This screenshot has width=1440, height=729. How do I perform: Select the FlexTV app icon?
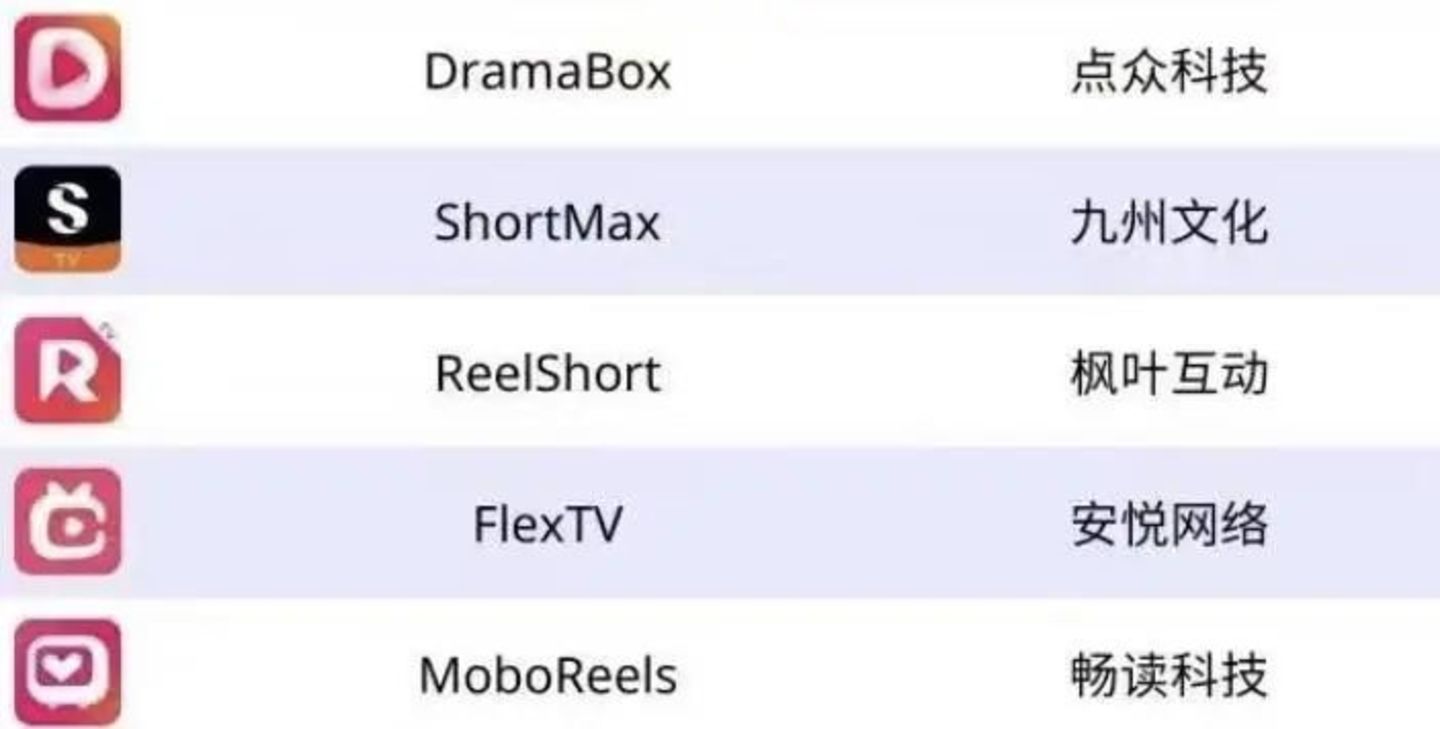(67, 522)
